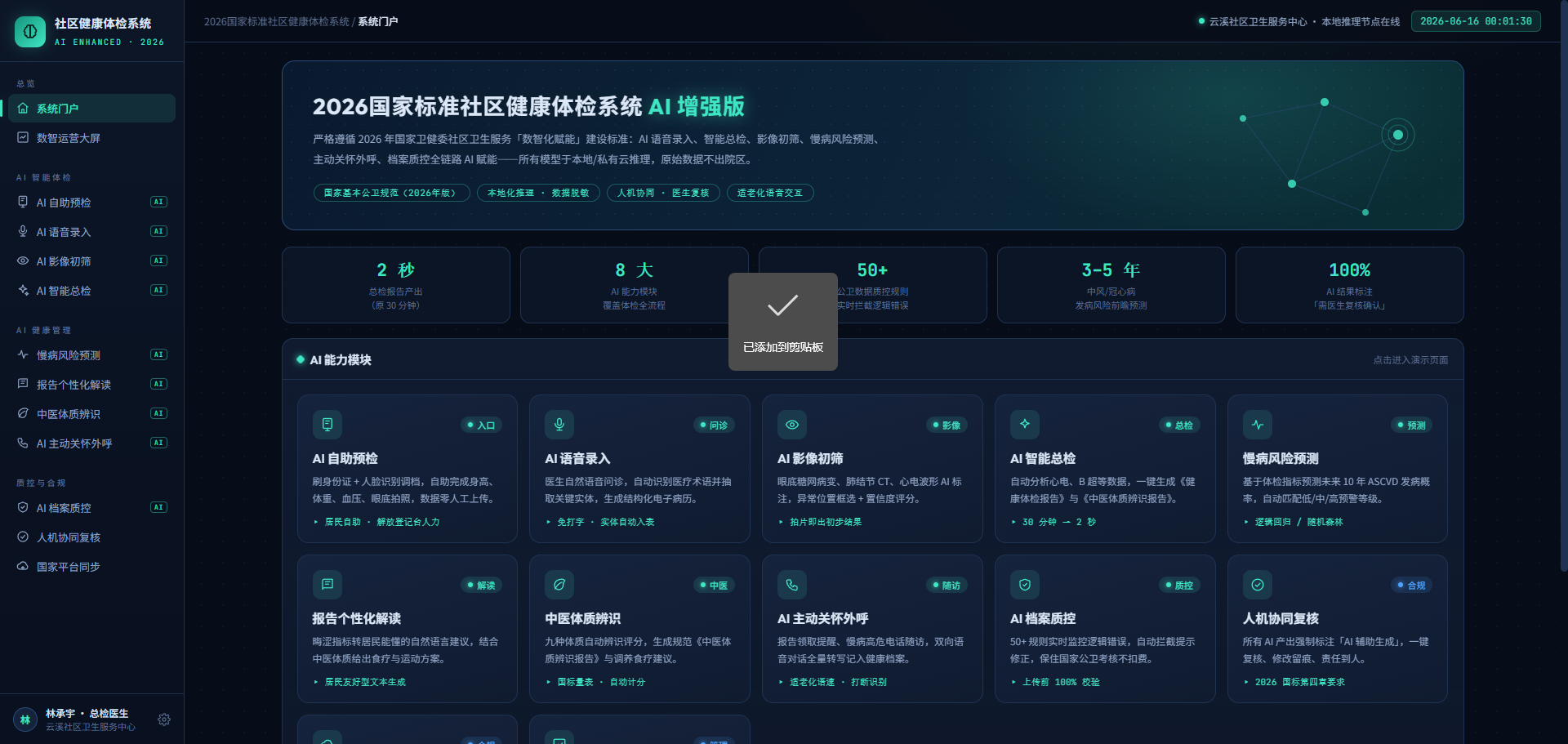Select AI 语音录入 sidebar item
The height and width of the screenshot is (744, 1568).
pyautogui.click(x=91, y=232)
